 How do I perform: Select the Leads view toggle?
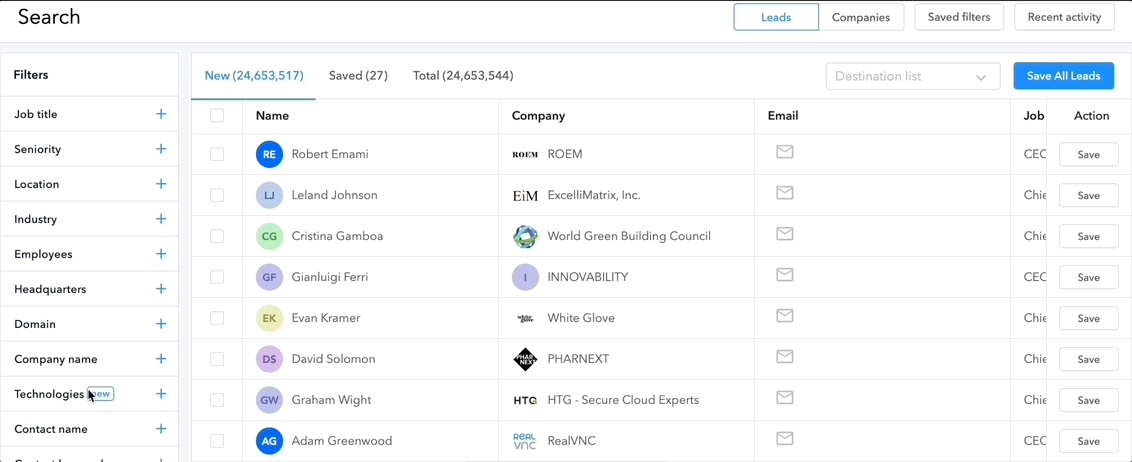776,17
